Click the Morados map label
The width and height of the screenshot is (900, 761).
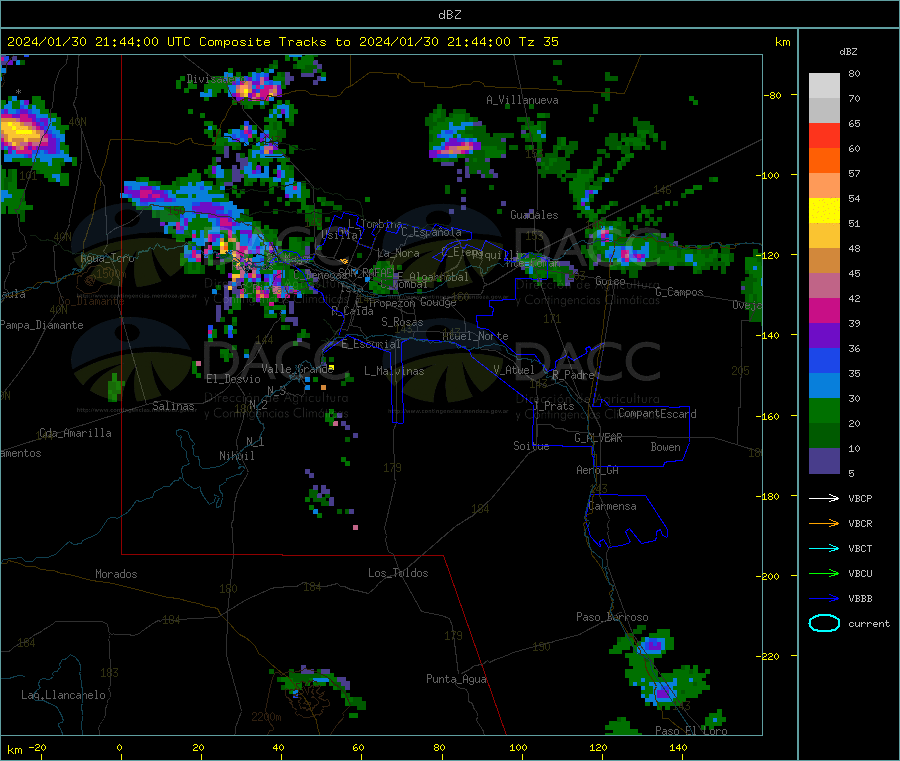(116, 574)
